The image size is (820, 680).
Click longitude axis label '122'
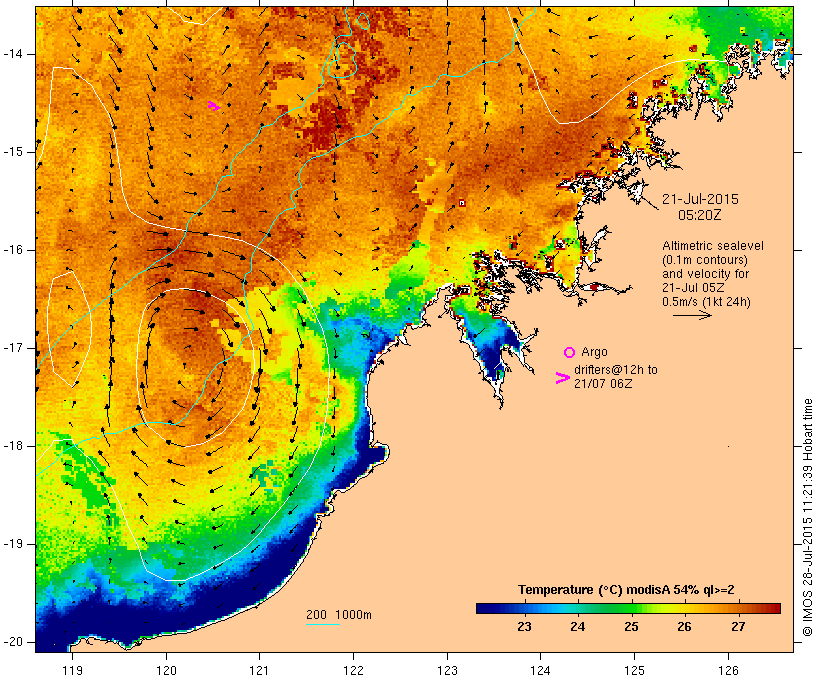pyautogui.click(x=354, y=670)
